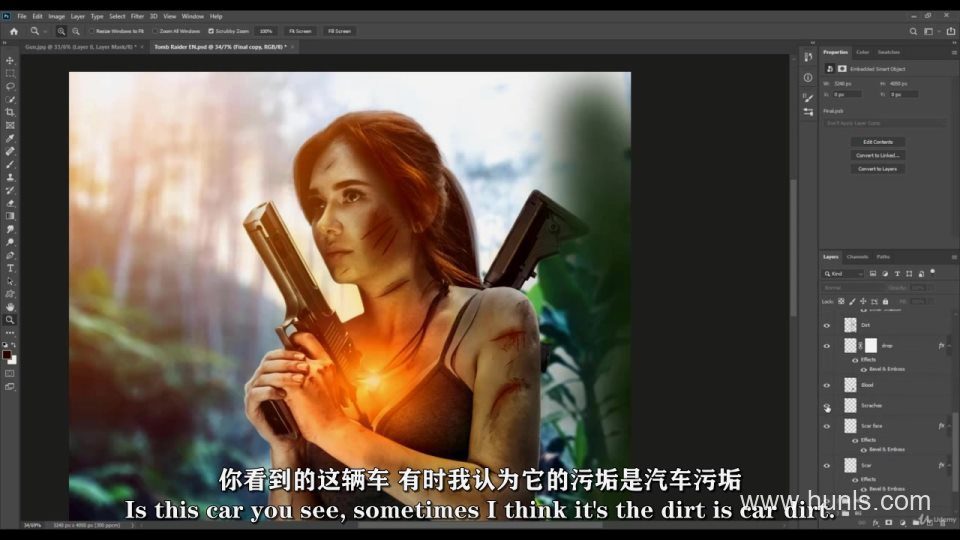Hide the Dirt layer
Image resolution: width=960 pixels, height=540 pixels.
[827, 326]
